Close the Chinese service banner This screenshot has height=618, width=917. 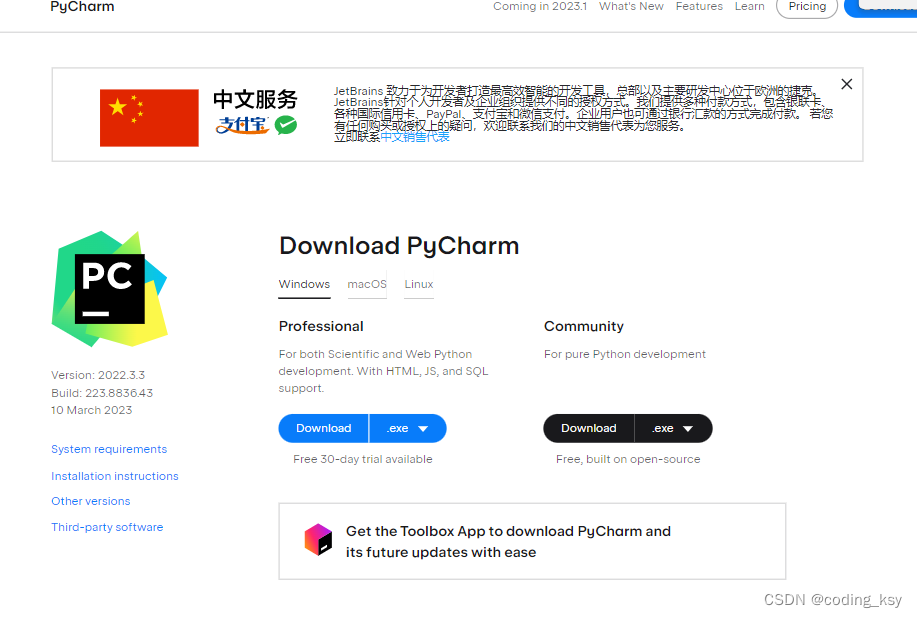tap(846, 84)
